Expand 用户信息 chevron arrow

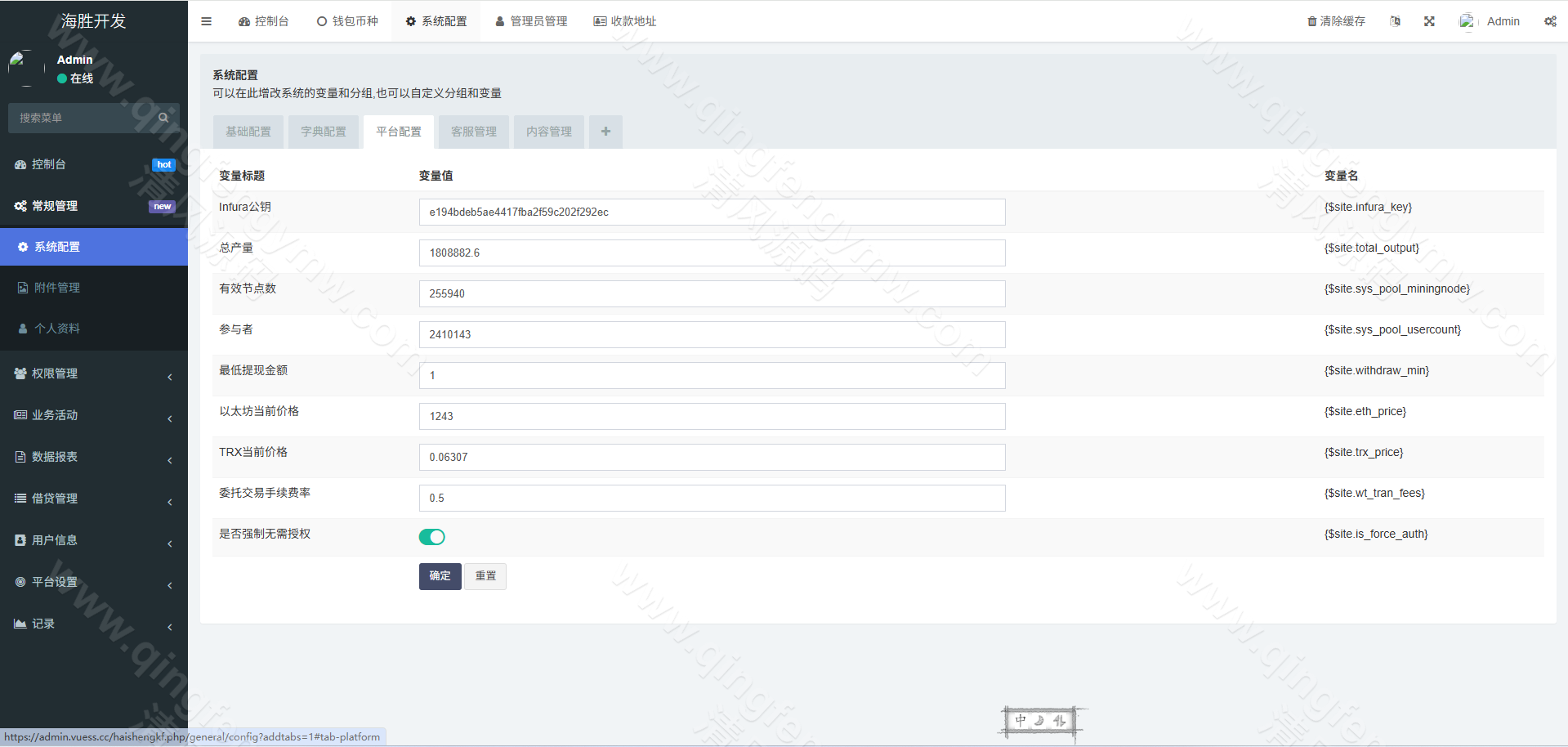[170, 543]
